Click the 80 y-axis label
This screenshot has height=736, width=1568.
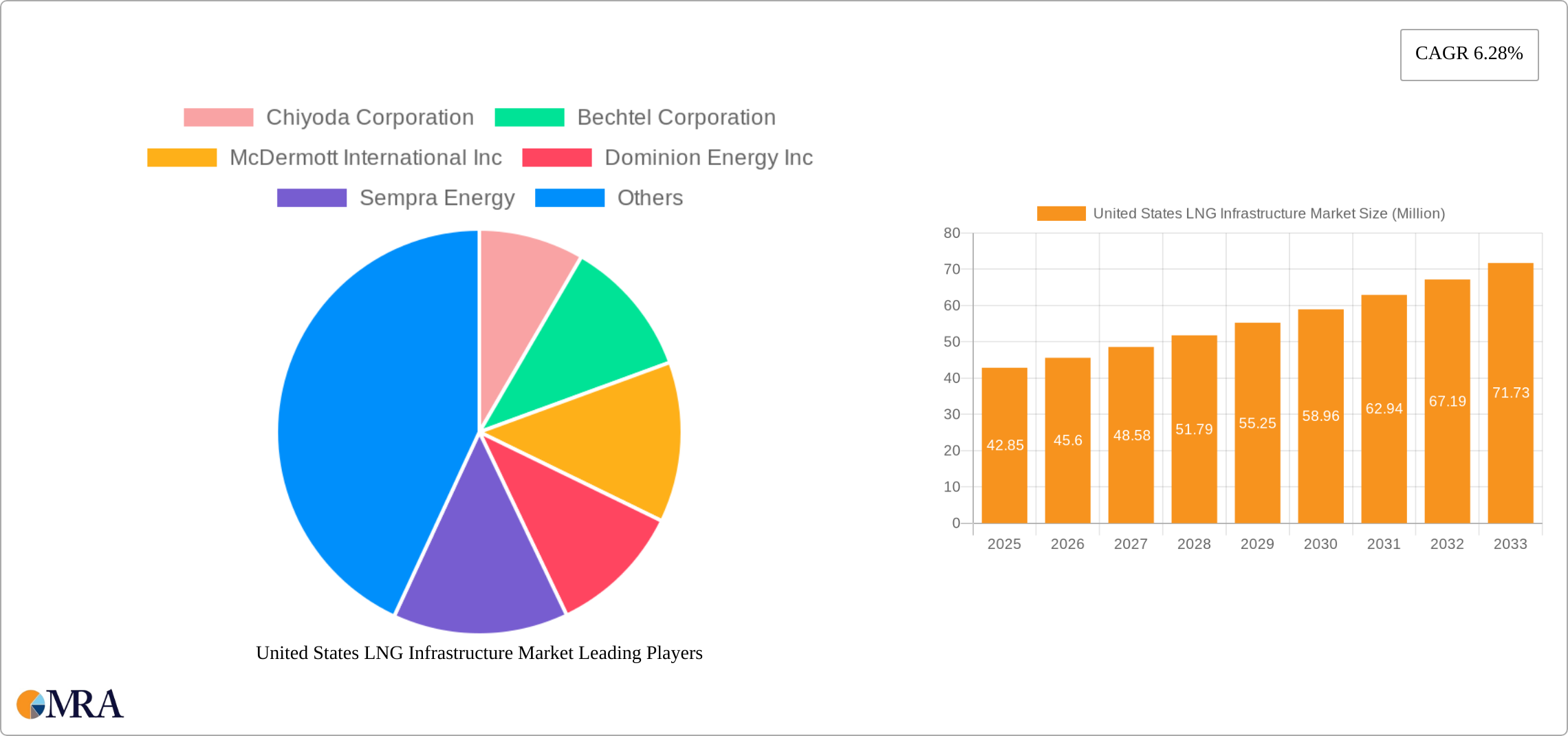tap(952, 233)
